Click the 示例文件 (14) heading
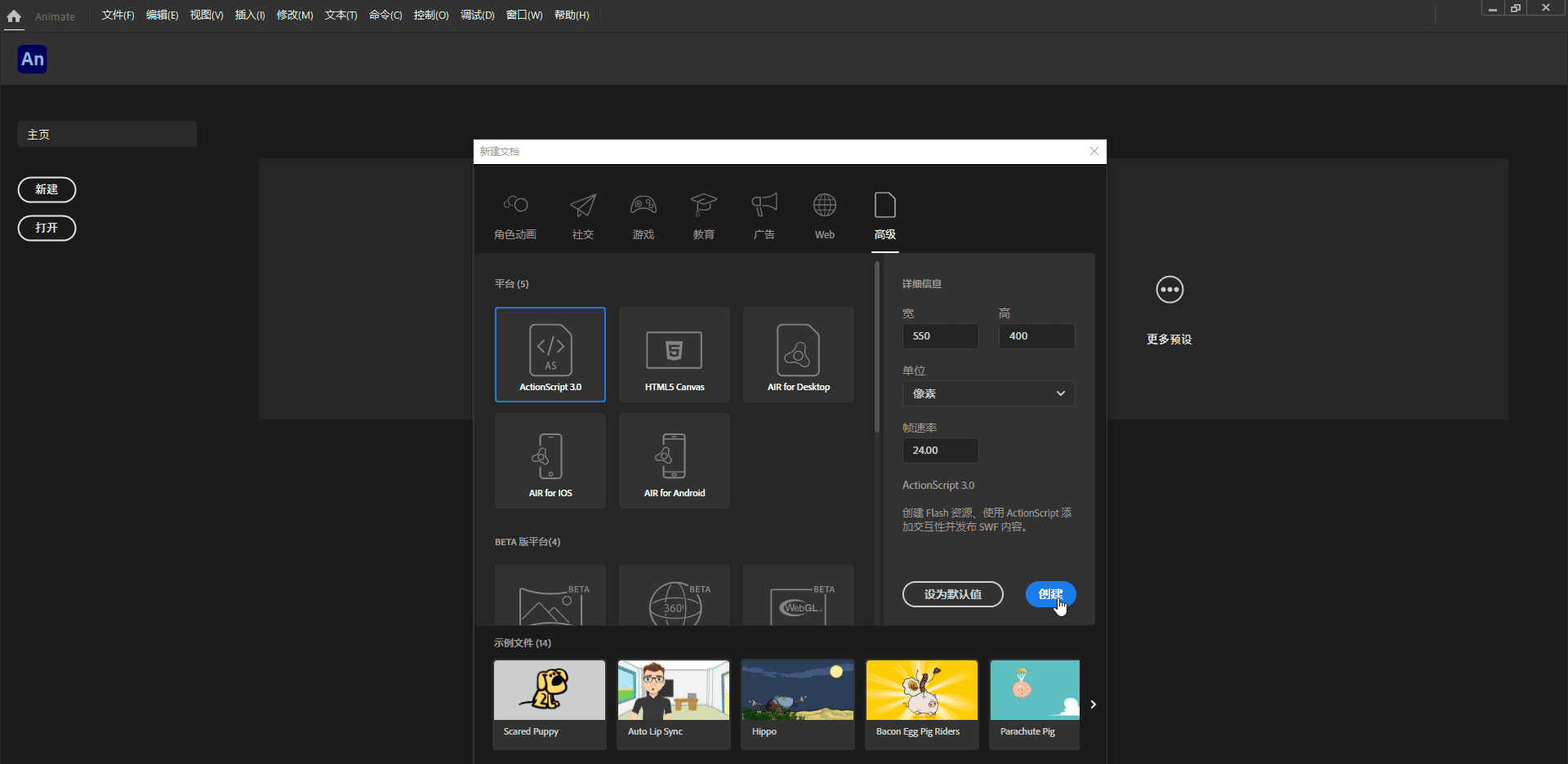The width and height of the screenshot is (1568, 764). (523, 643)
